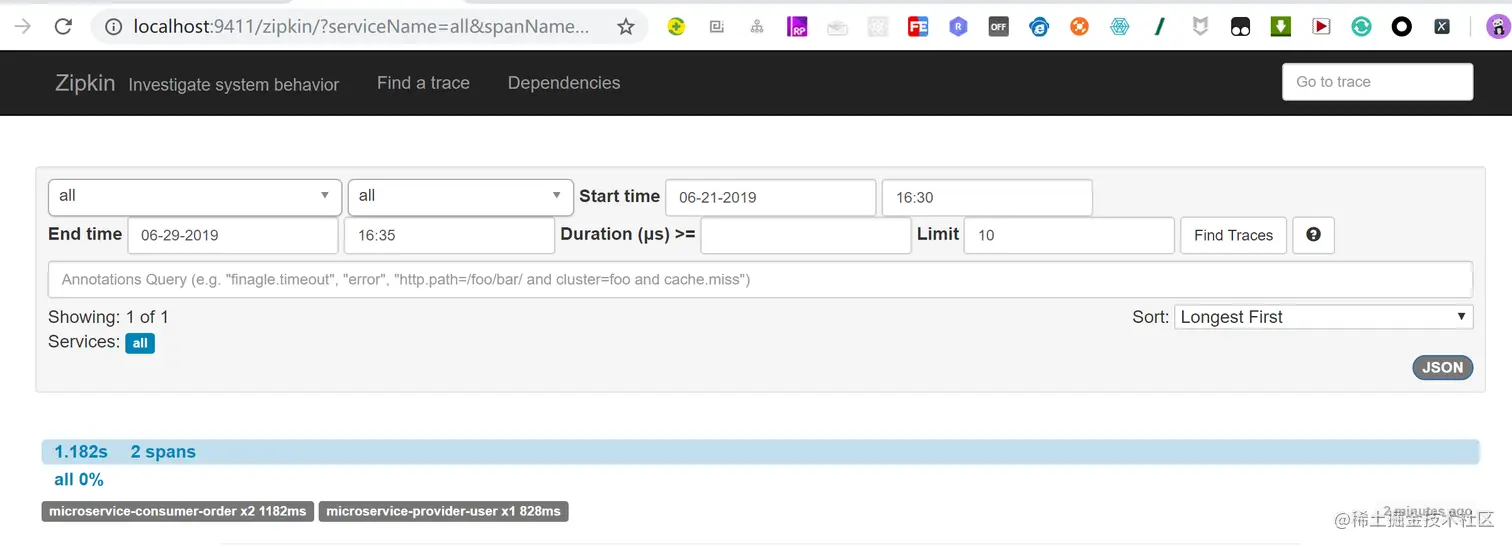This screenshot has width=1512, height=547.
Task: Click the green download arrow extension
Action: point(1281,27)
